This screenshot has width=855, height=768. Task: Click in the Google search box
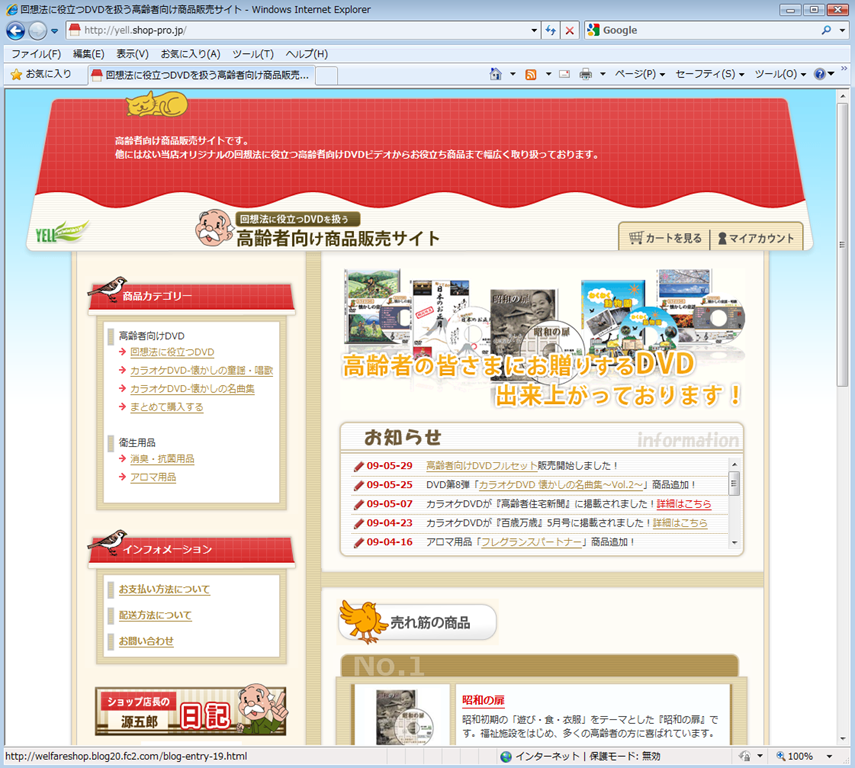point(700,30)
